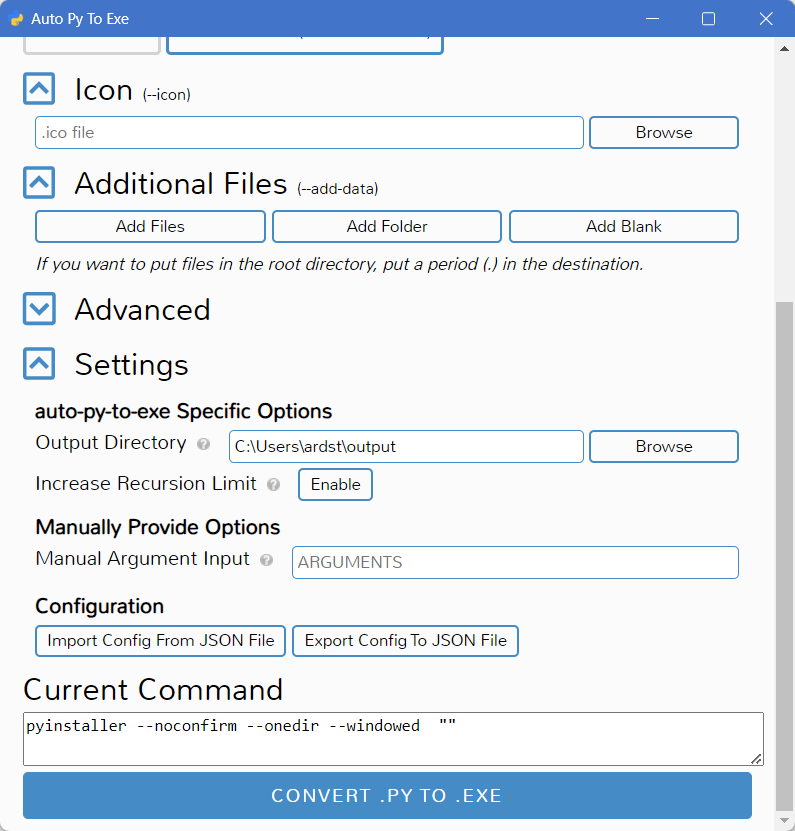
Task: Collapse the Icon section
Action: pyautogui.click(x=38, y=88)
